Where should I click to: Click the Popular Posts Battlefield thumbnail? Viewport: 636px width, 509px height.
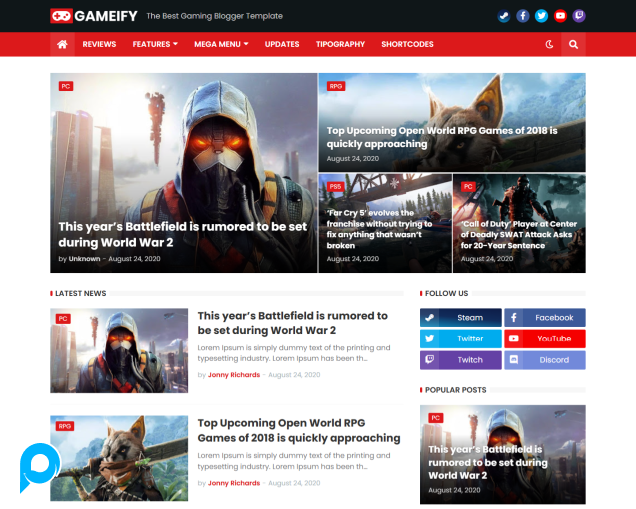(502, 454)
